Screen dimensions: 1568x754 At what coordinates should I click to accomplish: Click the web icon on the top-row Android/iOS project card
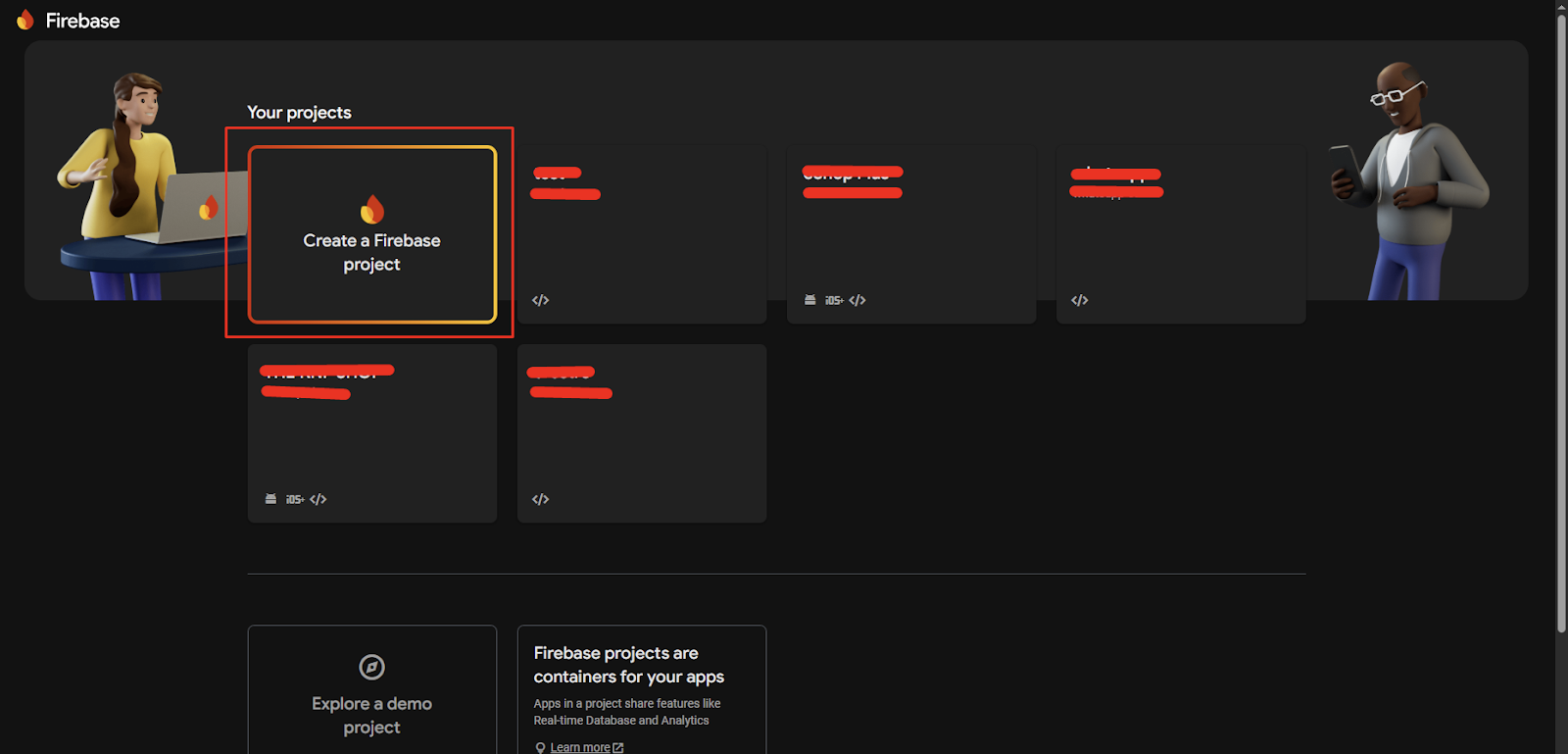click(857, 300)
